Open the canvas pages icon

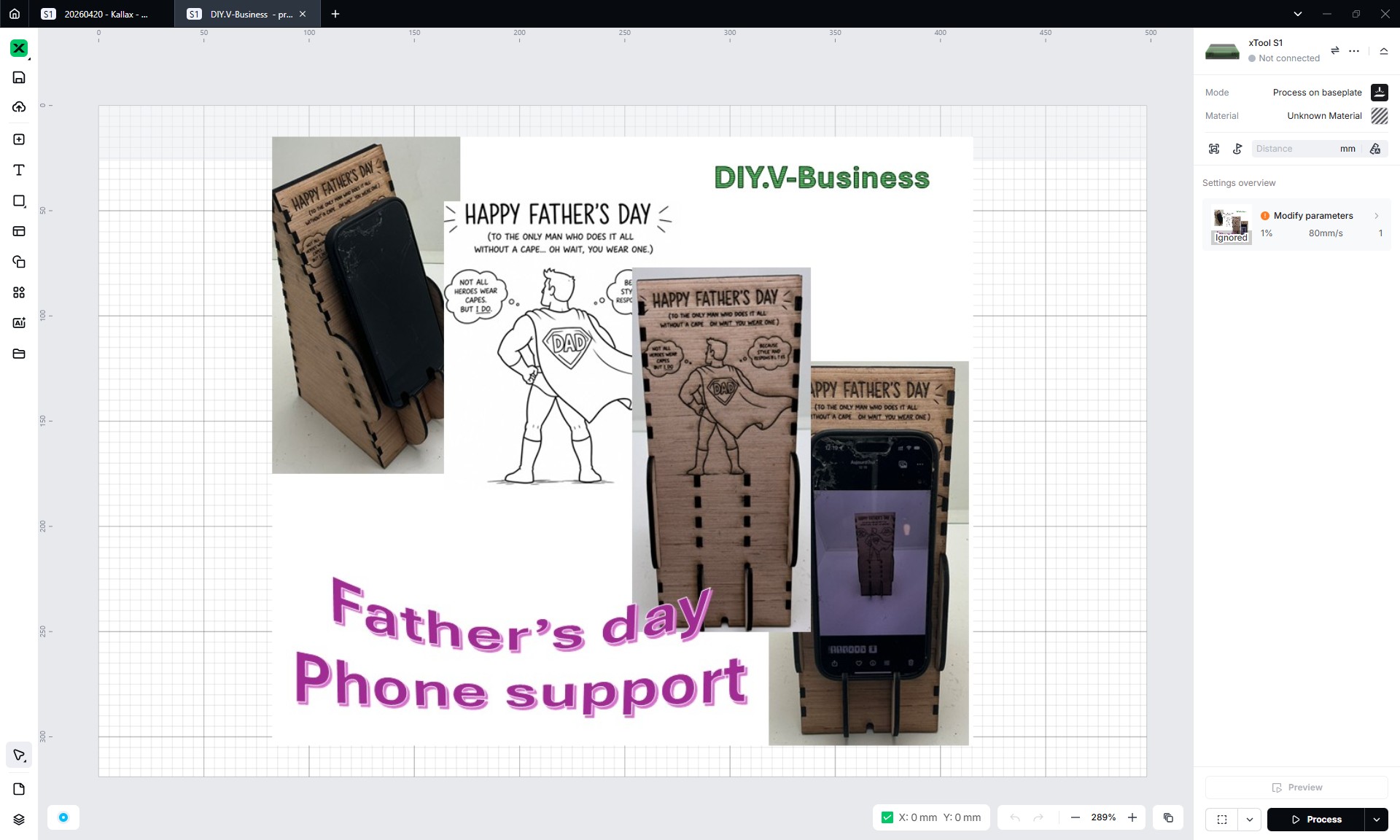click(19, 789)
